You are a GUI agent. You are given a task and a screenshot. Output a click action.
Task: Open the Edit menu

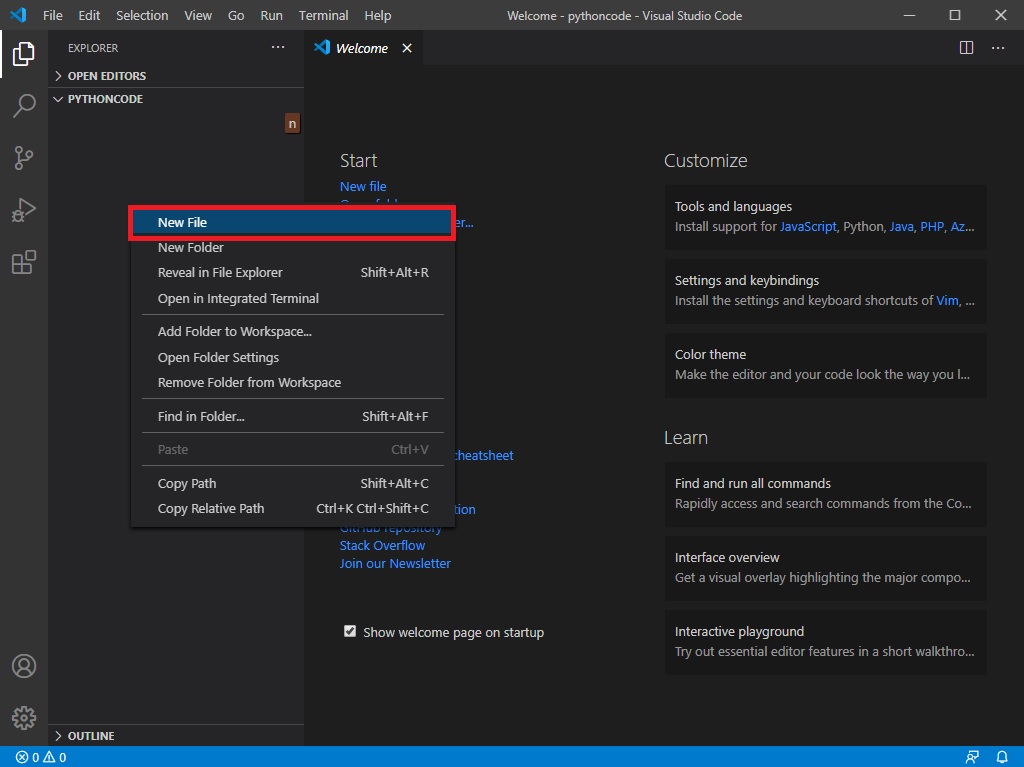pos(89,15)
